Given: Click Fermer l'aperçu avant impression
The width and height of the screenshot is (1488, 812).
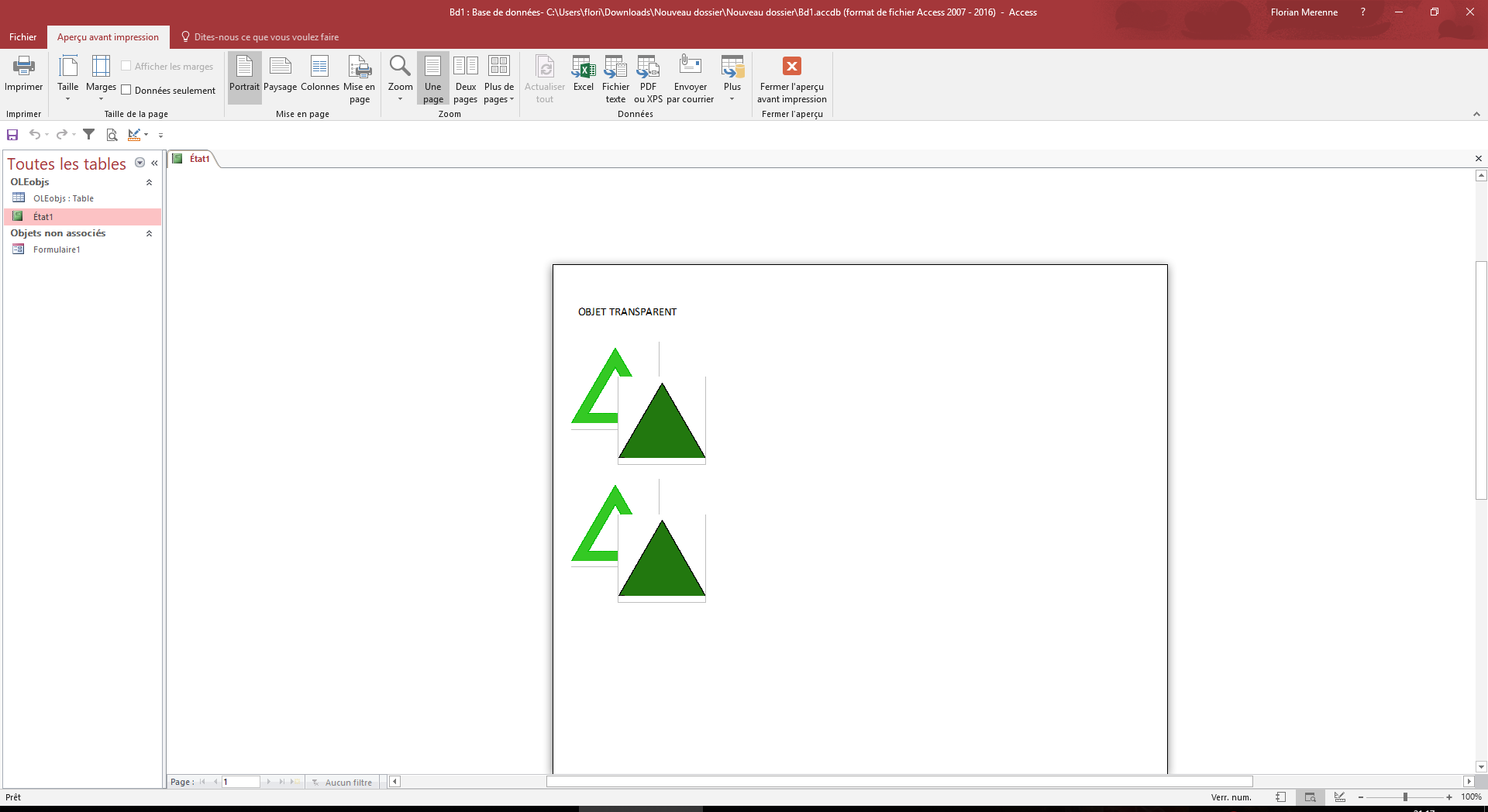Looking at the screenshot, I should (792, 78).
